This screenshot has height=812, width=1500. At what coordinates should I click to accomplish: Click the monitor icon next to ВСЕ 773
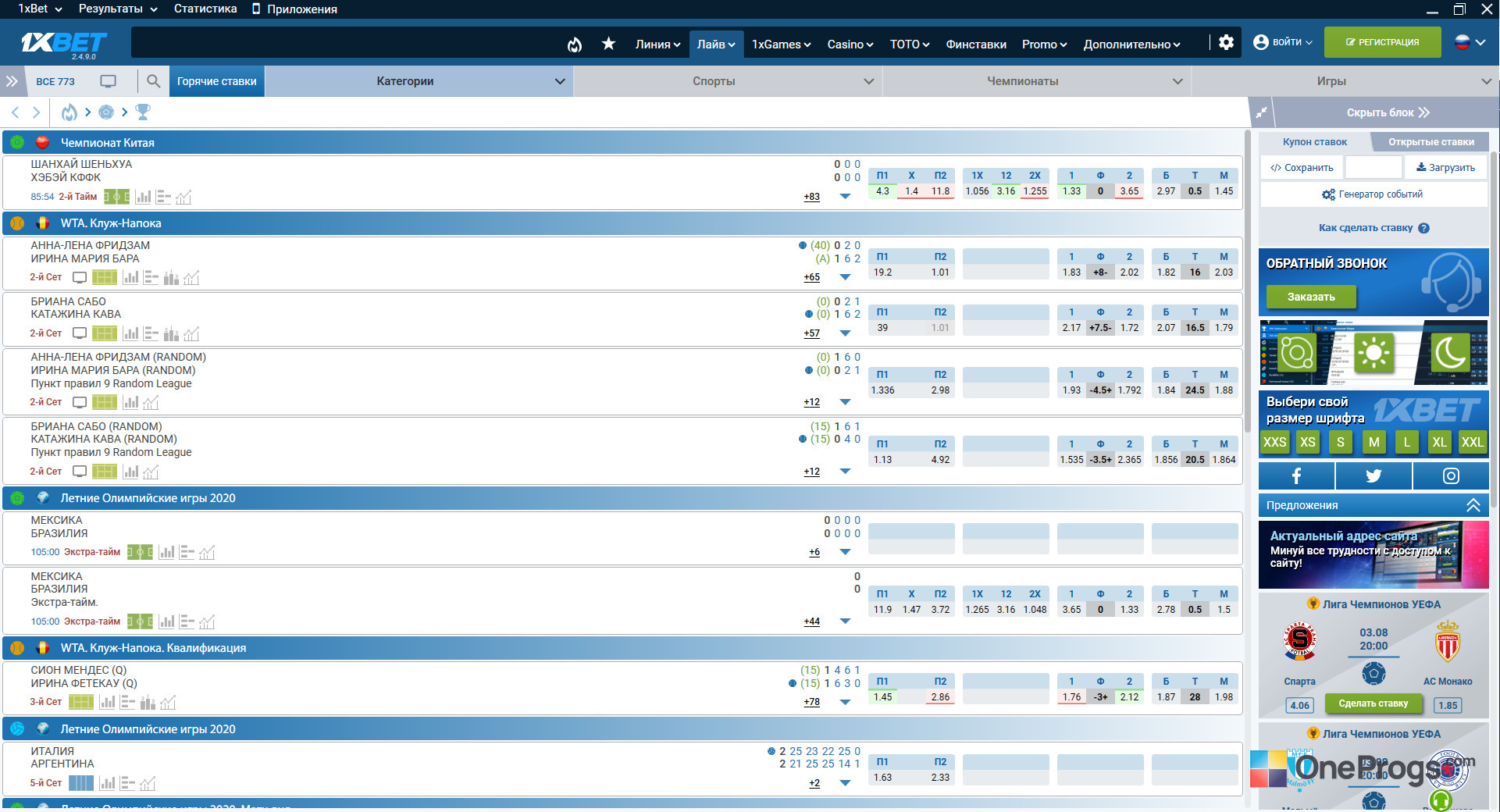point(109,81)
